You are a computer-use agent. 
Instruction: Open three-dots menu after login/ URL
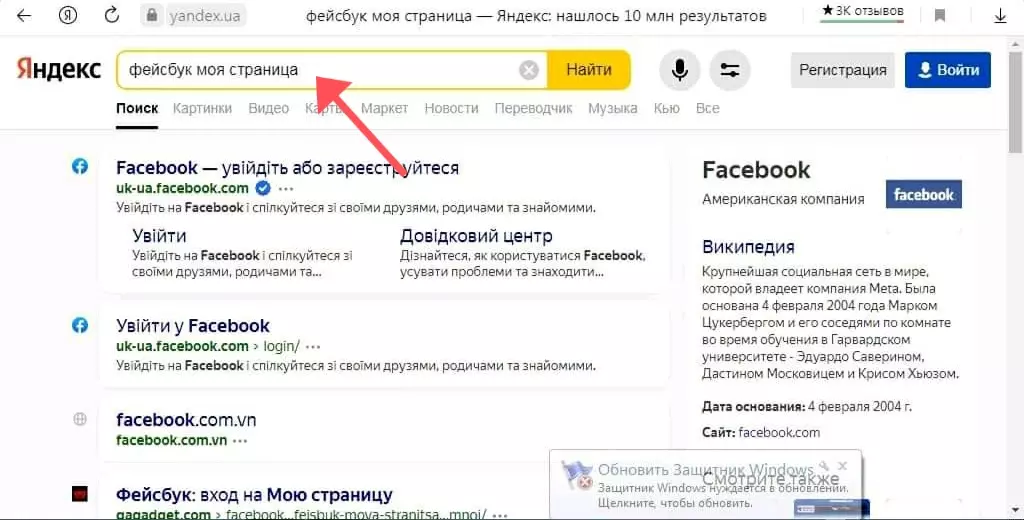[313, 347]
